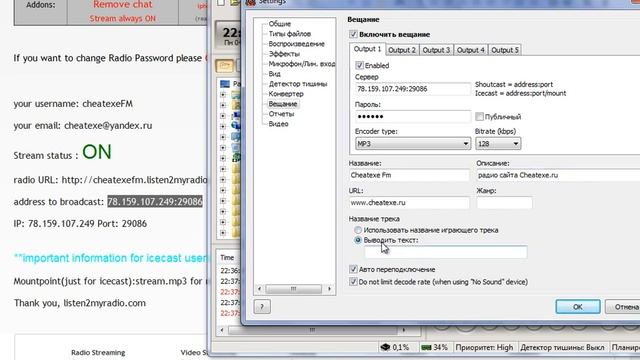The width and height of the screenshot is (640, 360).
Task: Open the Bitrate 128 dropdown
Action: pyautogui.click(x=498, y=144)
